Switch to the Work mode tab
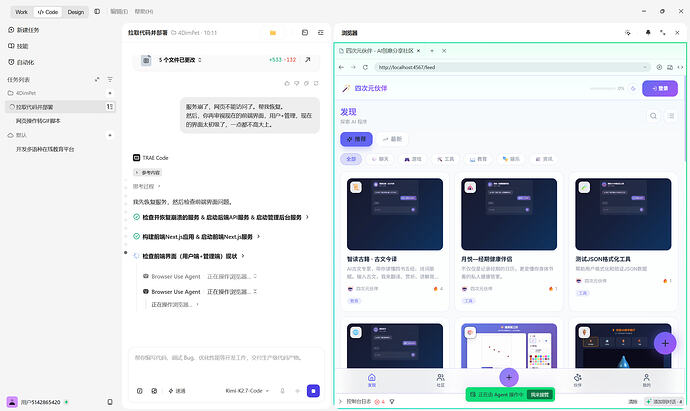 21,12
